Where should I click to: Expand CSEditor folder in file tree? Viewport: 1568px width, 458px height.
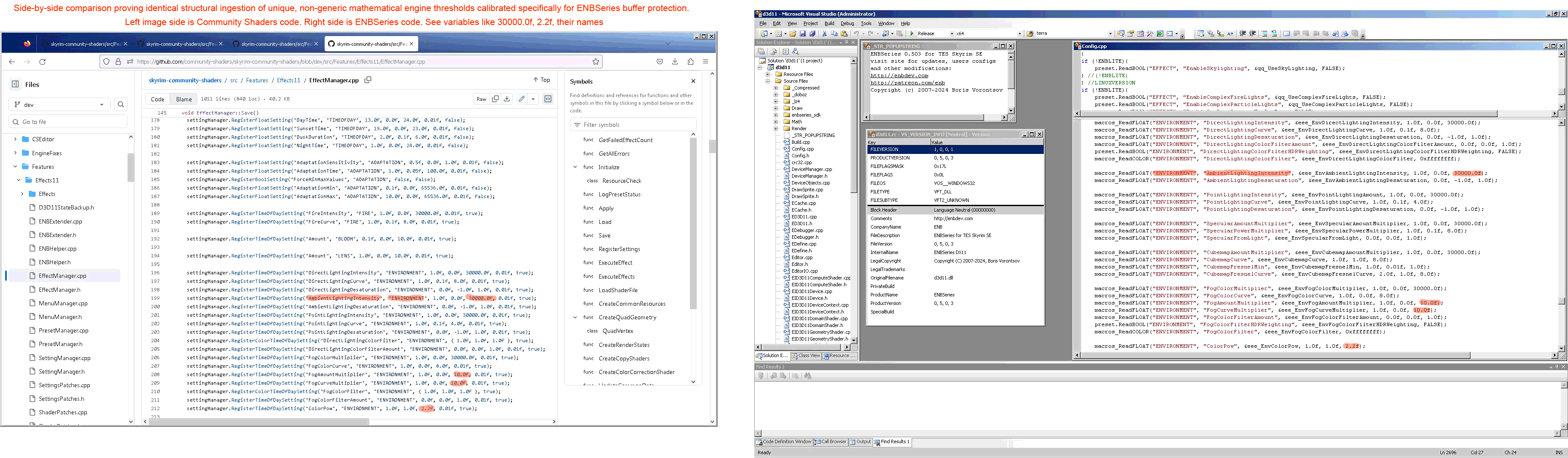tap(15, 140)
